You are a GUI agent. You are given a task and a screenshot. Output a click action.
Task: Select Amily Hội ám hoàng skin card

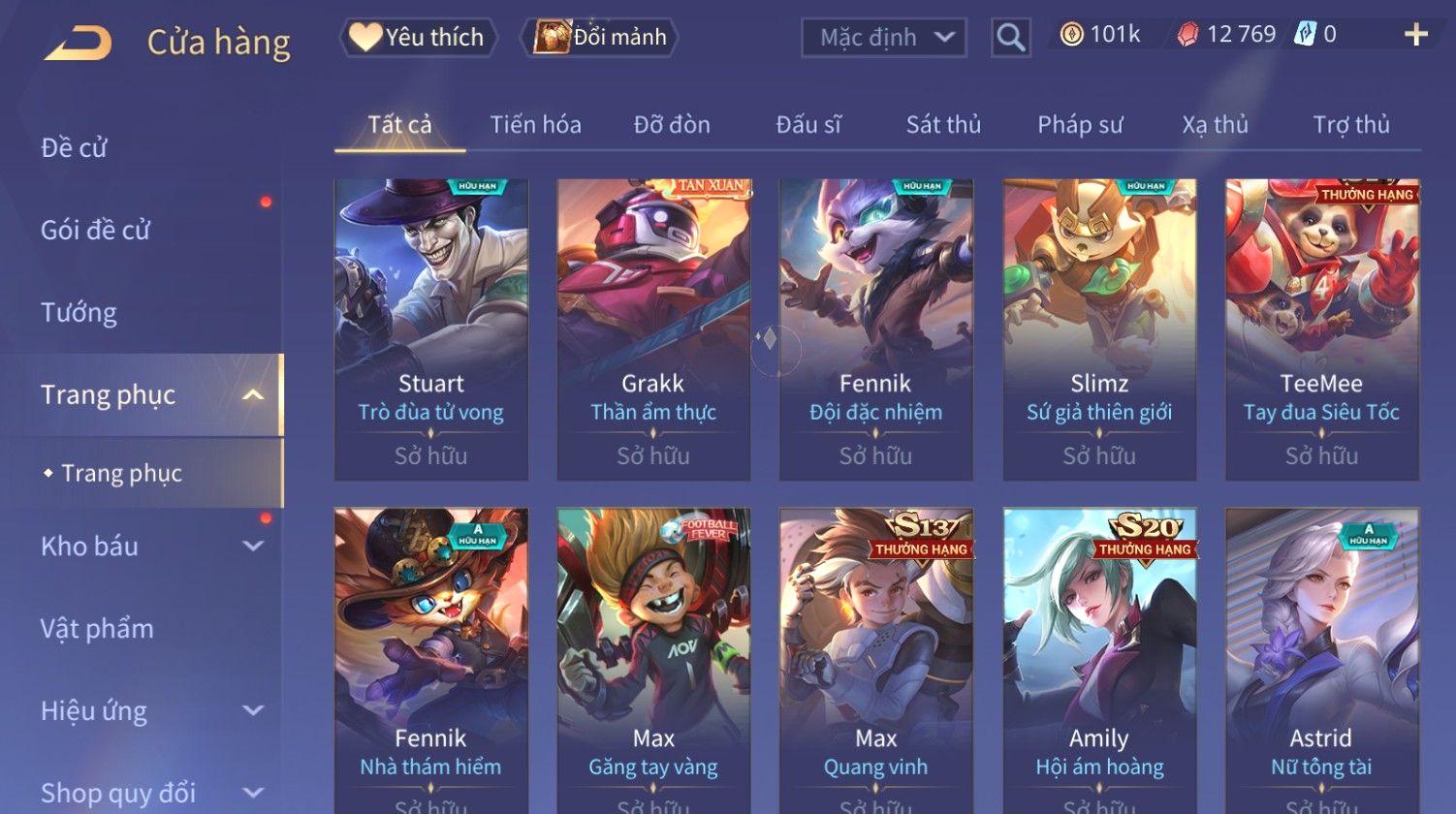[1099, 661]
